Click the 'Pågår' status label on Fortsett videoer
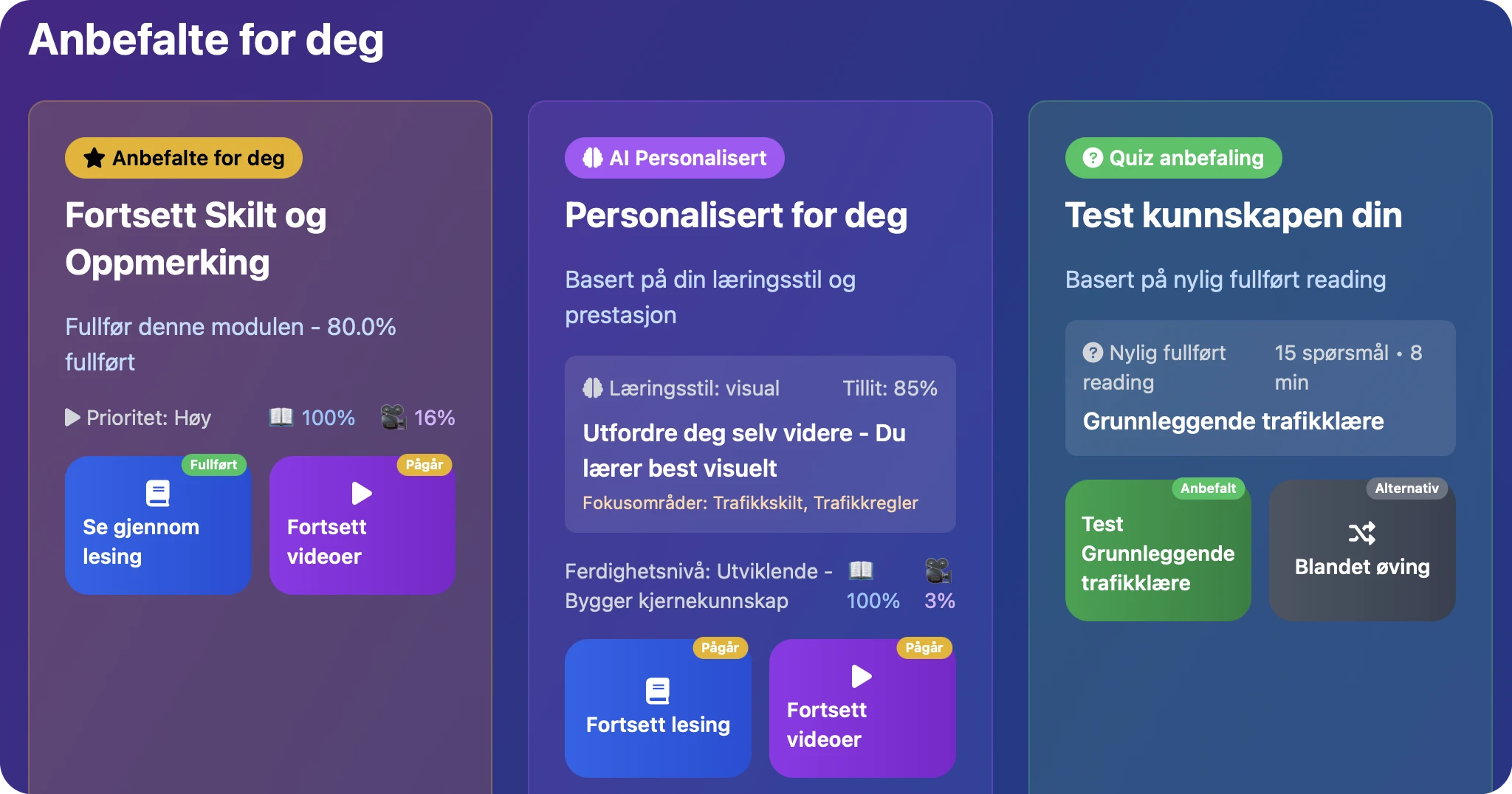The image size is (1512, 794). coord(425,465)
